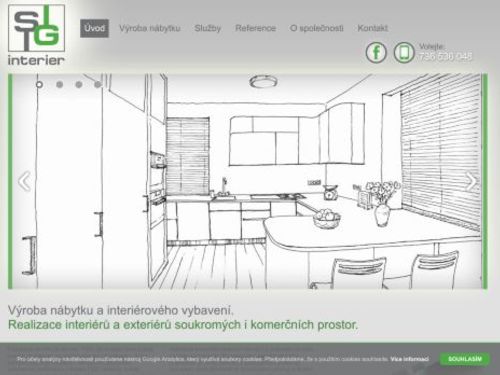Click the phone number after Volejte
The width and height of the screenshot is (500, 375).
point(445,57)
